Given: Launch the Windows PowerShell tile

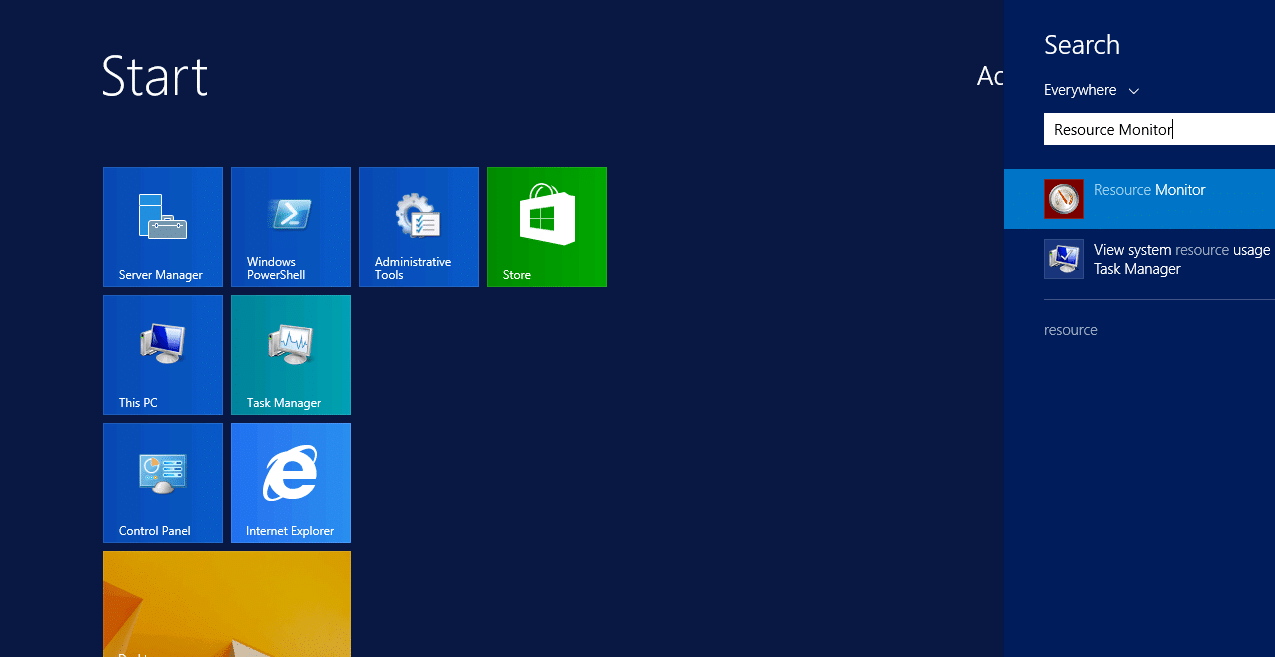Looking at the screenshot, I should point(291,227).
